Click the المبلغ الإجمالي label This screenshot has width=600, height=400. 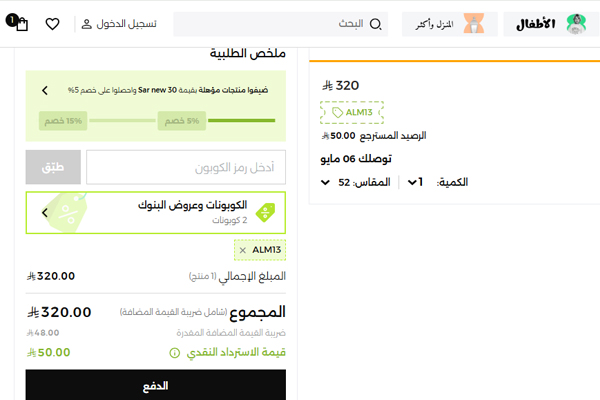pyautogui.click(x=252, y=276)
